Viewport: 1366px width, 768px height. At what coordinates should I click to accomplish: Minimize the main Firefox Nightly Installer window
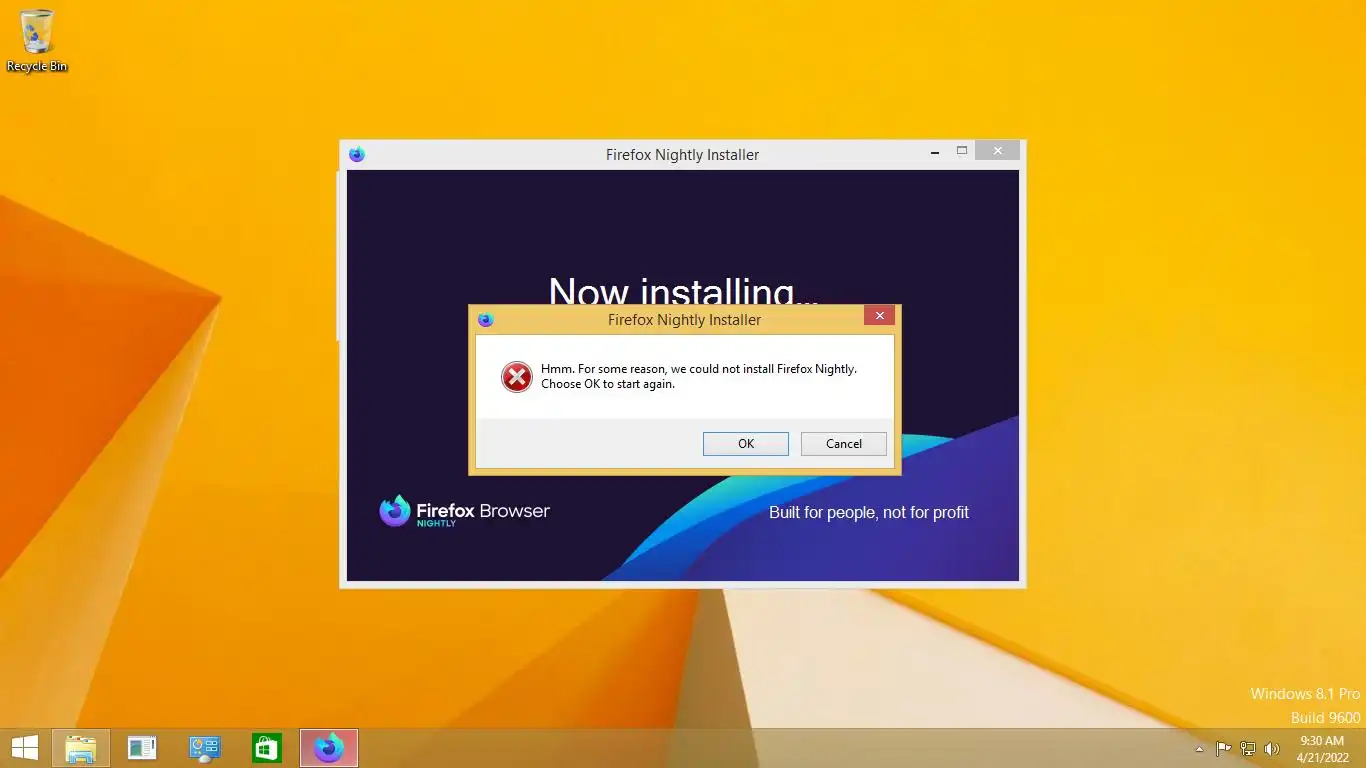point(935,153)
